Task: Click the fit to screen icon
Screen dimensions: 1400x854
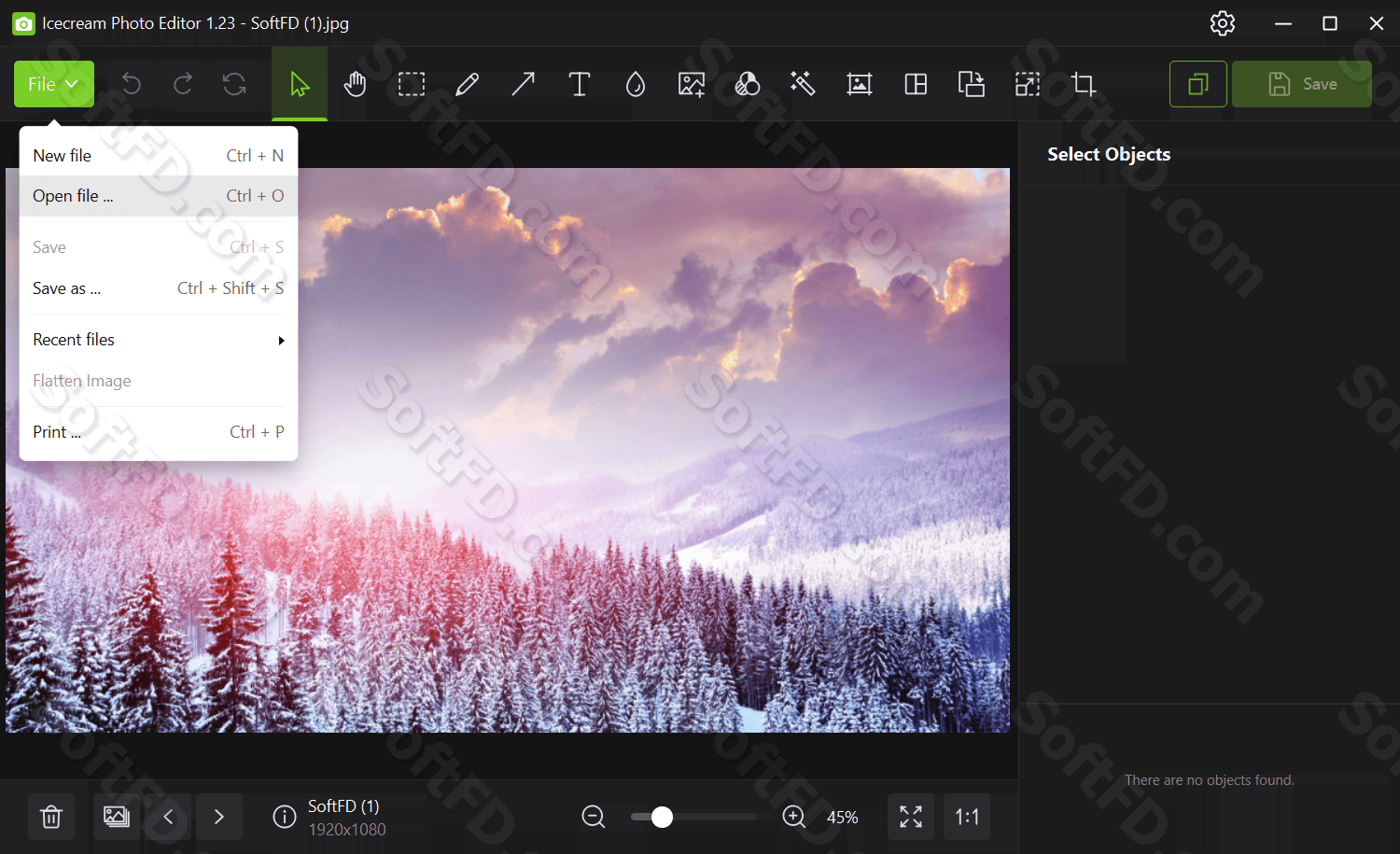Action: [911, 818]
